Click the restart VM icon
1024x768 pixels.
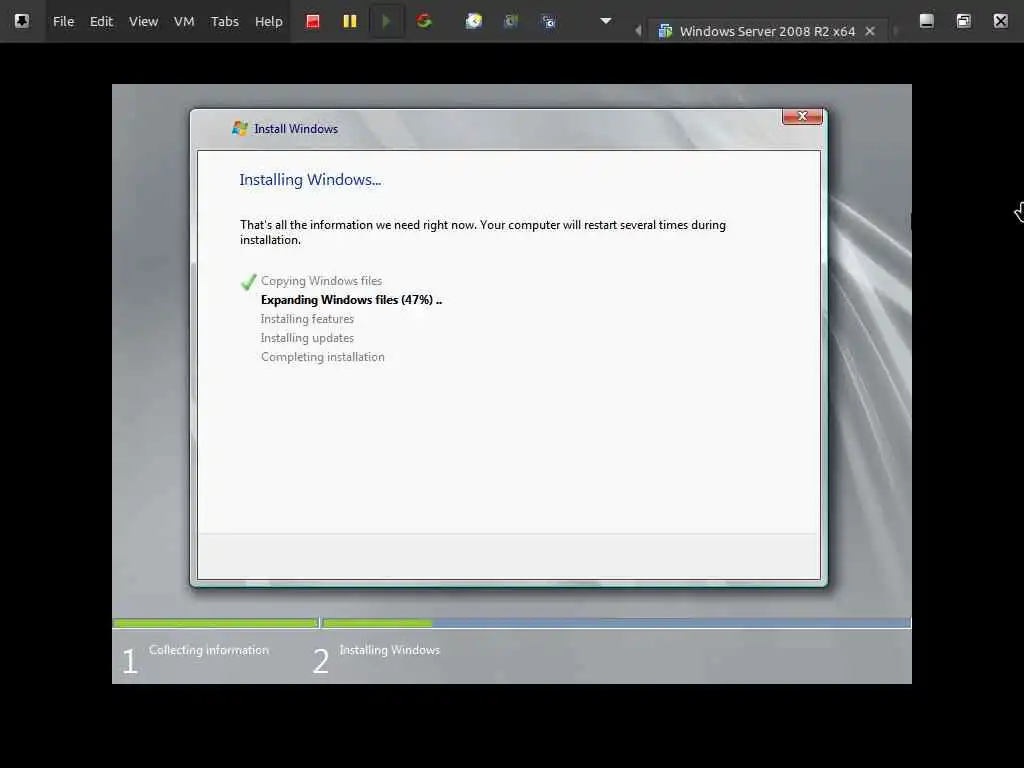click(x=424, y=22)
